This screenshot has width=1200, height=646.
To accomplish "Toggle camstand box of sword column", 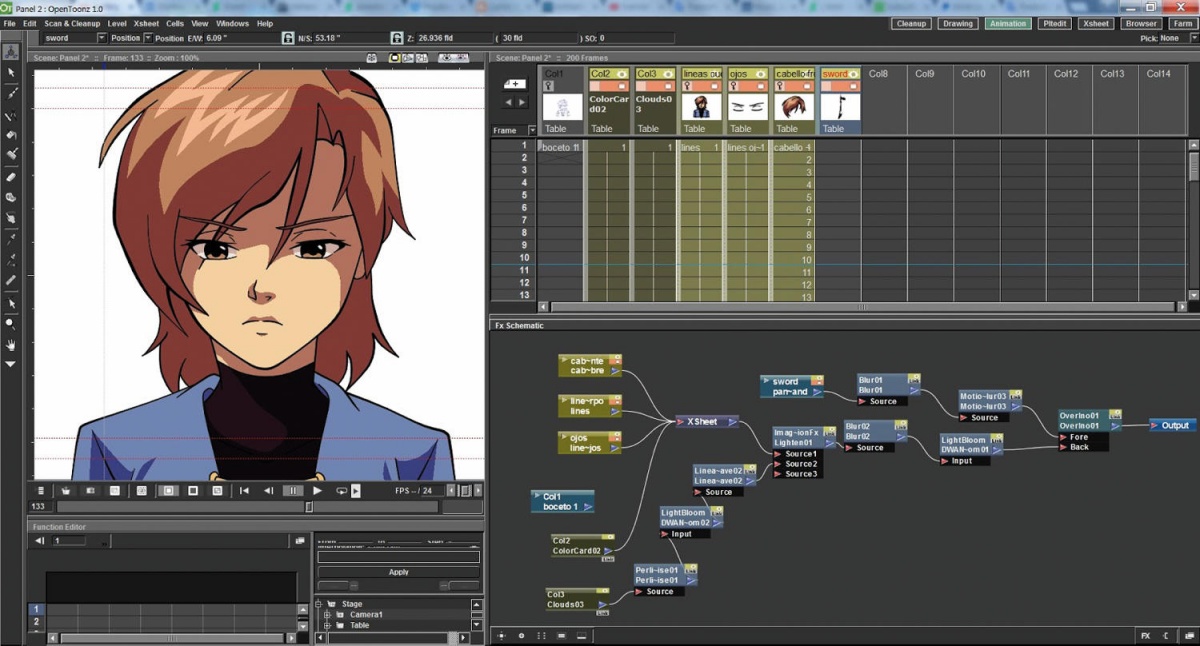I will coord(854,86).
